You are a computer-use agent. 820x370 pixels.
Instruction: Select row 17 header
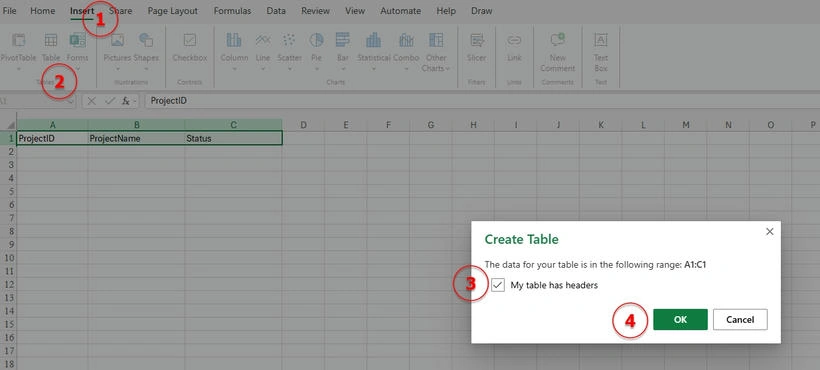click(x=8, y=351)
